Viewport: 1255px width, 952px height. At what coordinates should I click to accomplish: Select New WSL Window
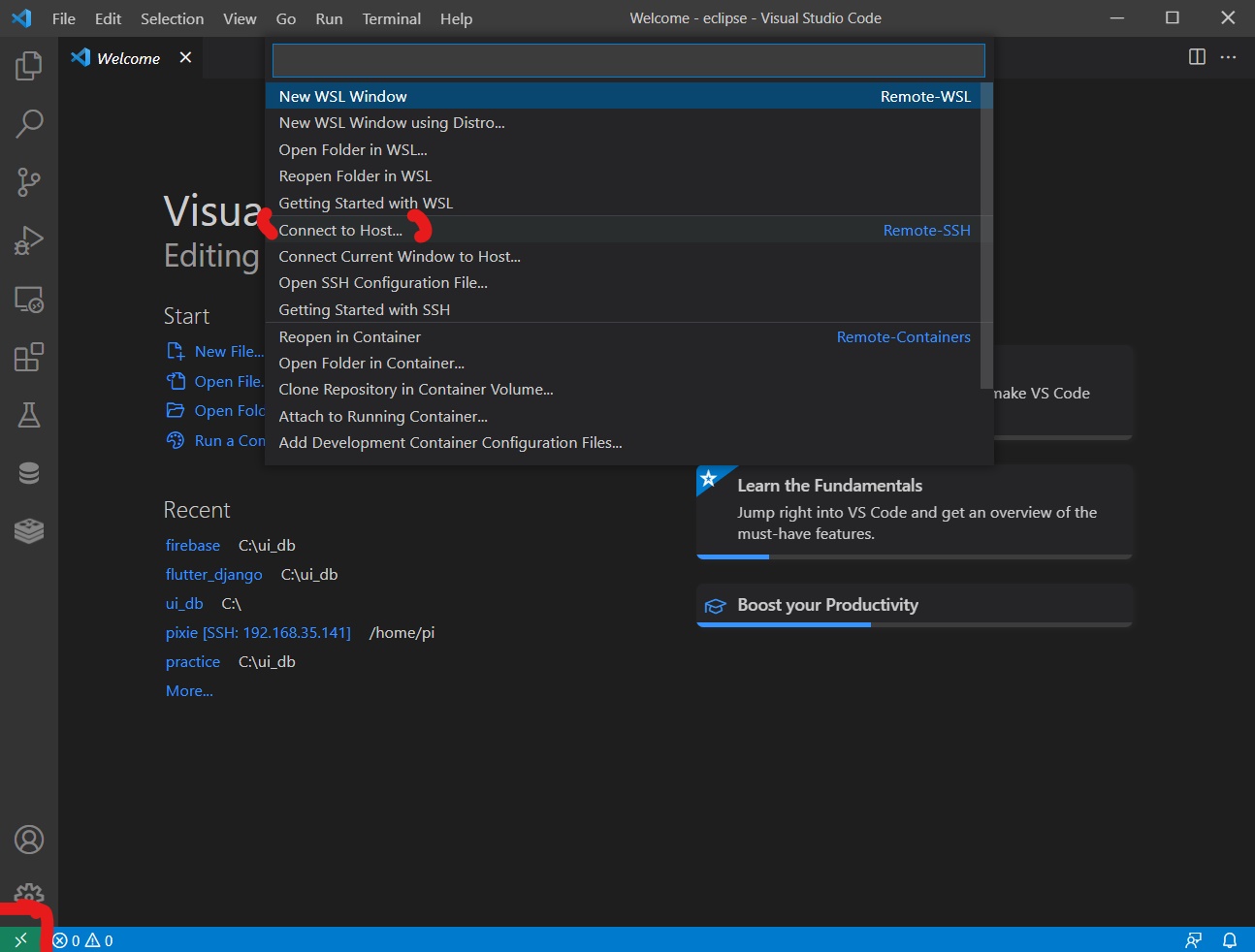point(623,96)
